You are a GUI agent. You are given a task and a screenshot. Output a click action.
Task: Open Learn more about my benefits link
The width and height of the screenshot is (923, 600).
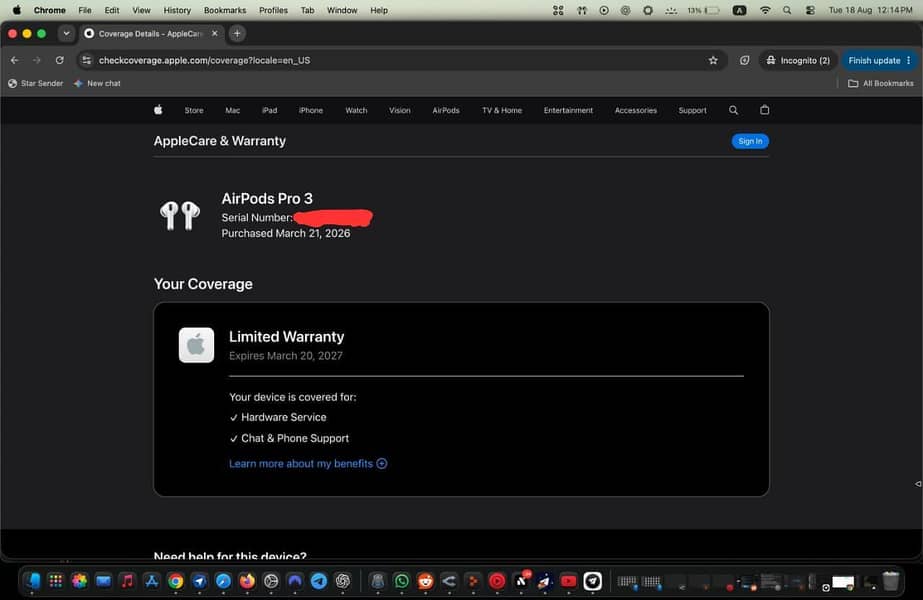click(308, 463)
